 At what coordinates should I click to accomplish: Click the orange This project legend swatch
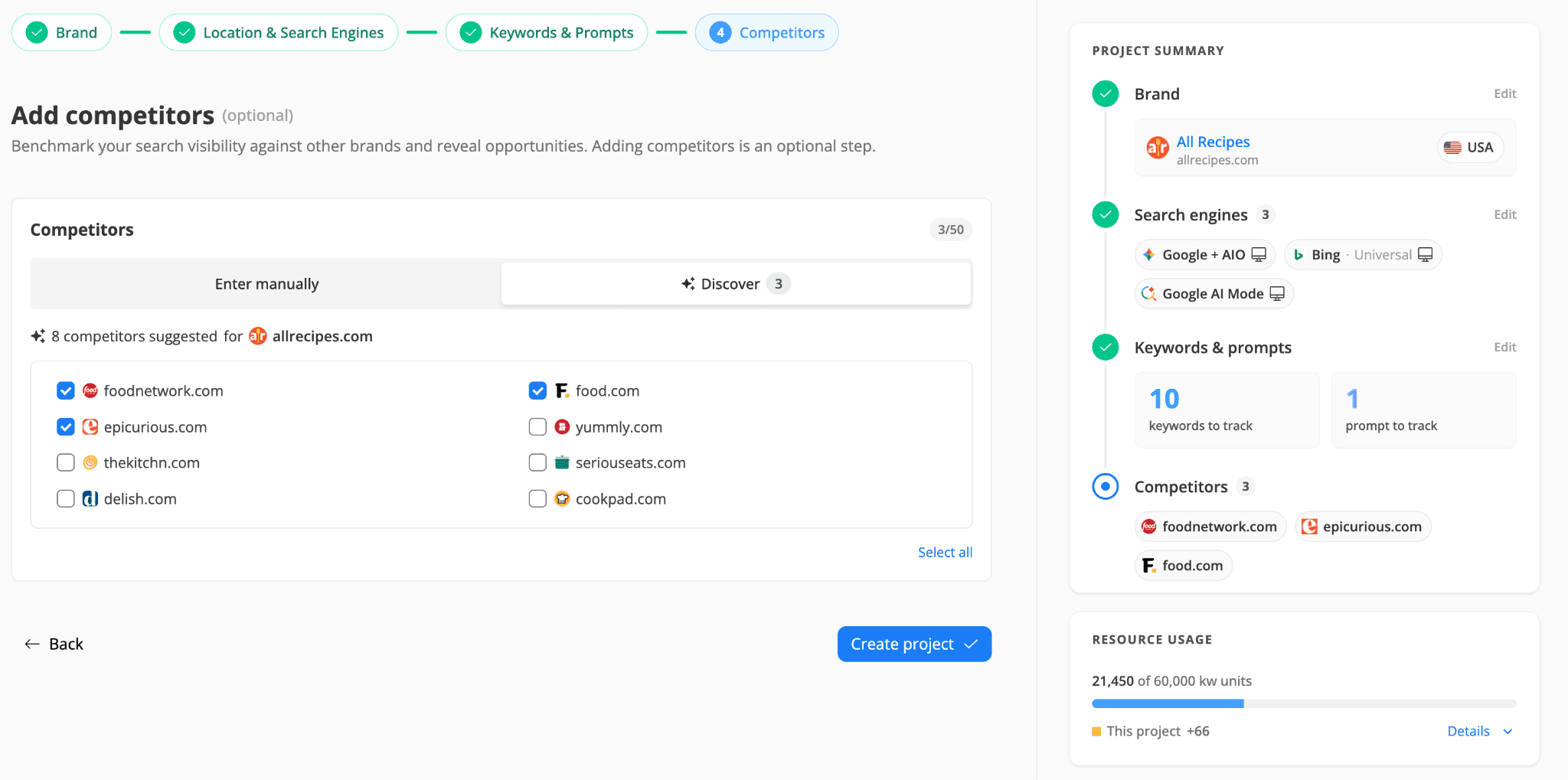(x=1096, y=732)
